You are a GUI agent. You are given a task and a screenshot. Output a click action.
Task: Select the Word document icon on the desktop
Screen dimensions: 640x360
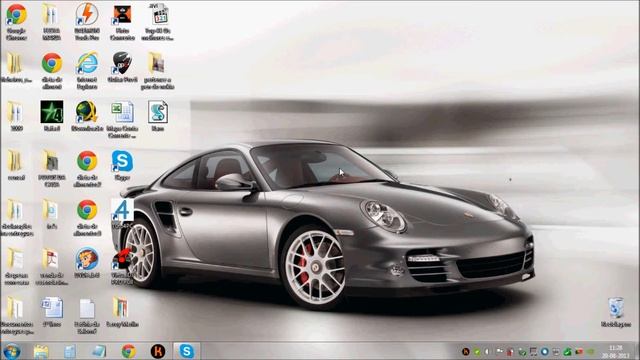[x=52, y=308]
